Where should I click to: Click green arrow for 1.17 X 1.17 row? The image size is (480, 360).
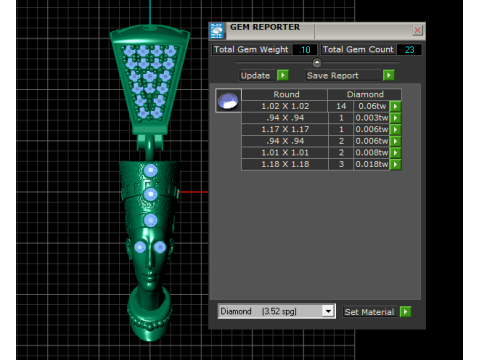tap(395, 130)
